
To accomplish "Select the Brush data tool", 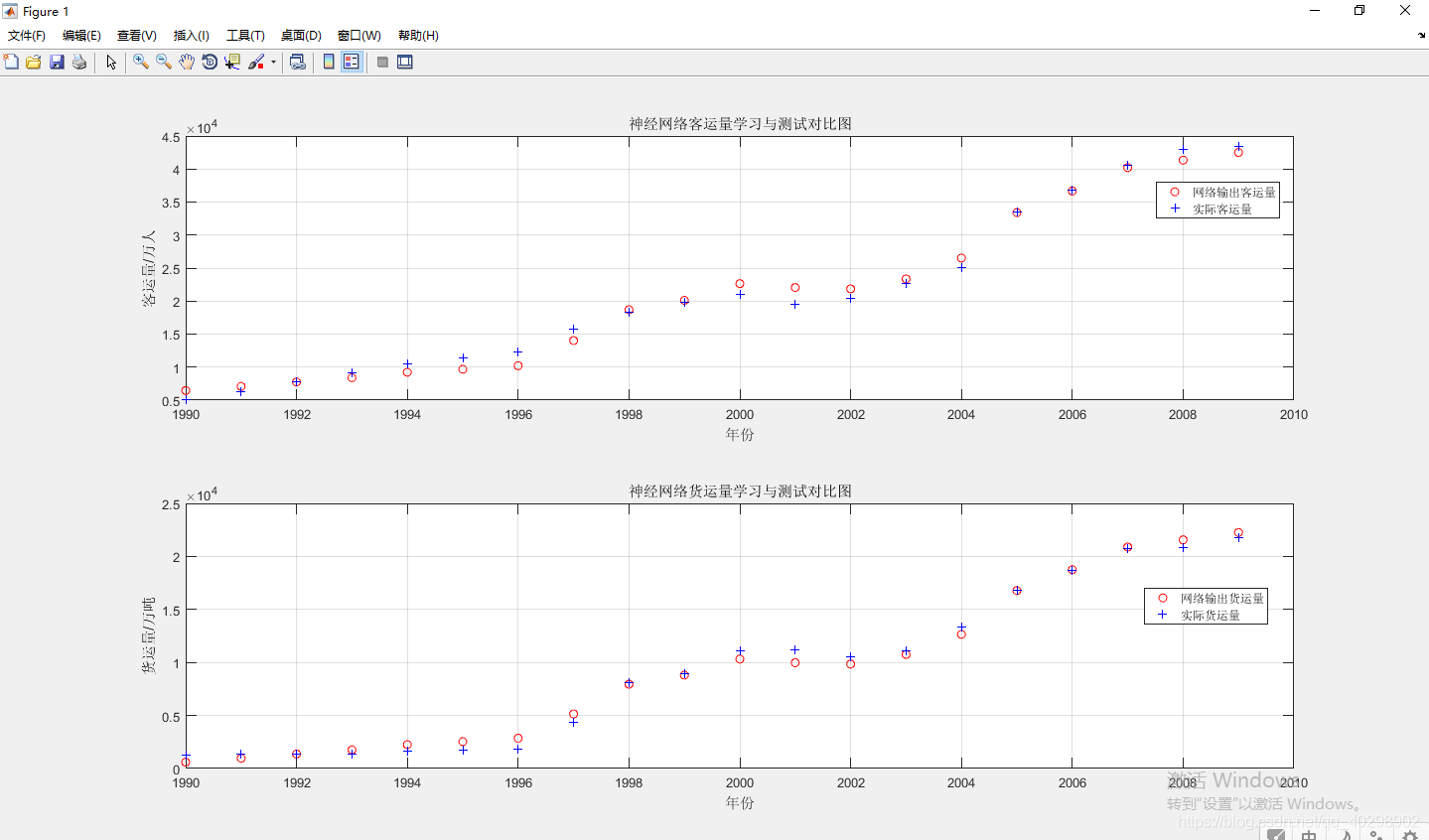I will 256,62.
